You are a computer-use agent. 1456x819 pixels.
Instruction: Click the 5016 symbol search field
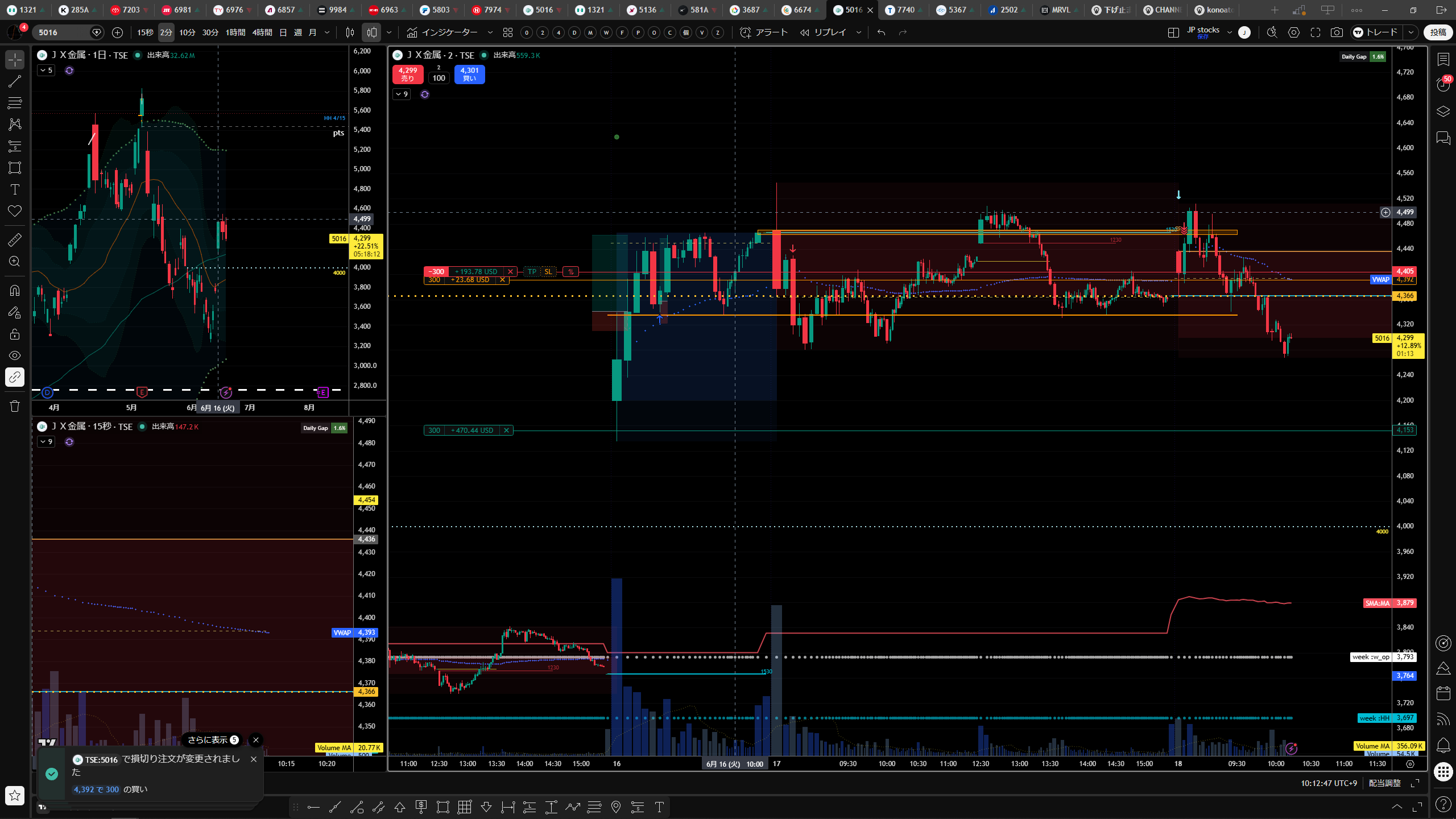pyautogui.click(x=64, y=32)
